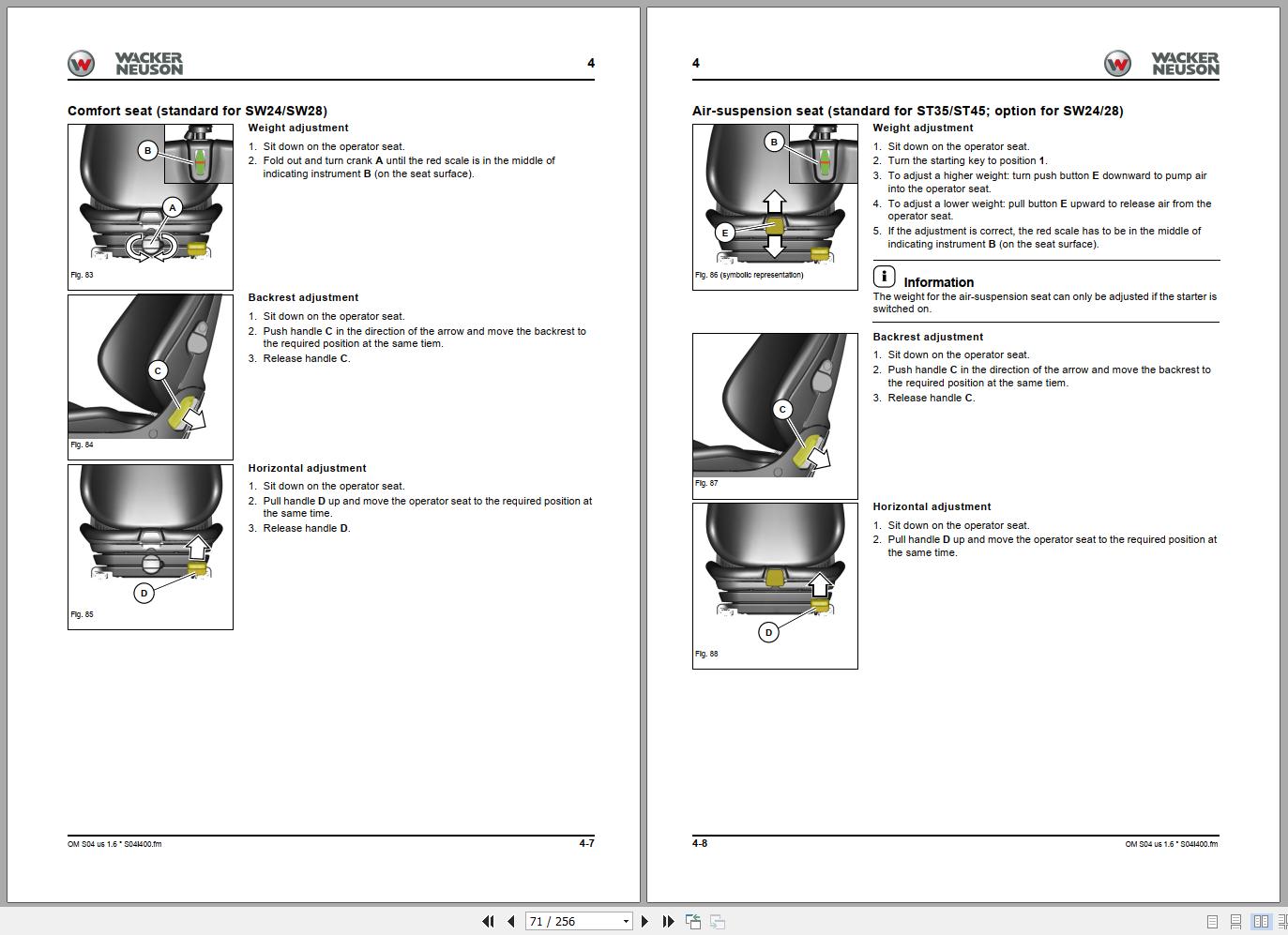Viewport: 1288px width, 935px height.
Task: Click the Air-suspension seat section heading
Action: tap(907, 111)
